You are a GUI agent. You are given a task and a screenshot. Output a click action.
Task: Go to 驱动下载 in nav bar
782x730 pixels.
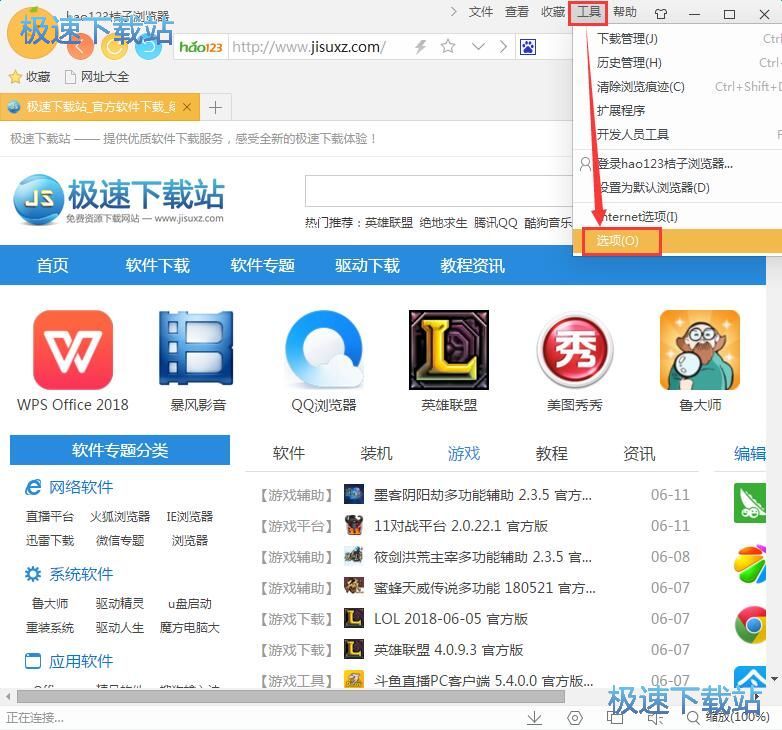367,265
